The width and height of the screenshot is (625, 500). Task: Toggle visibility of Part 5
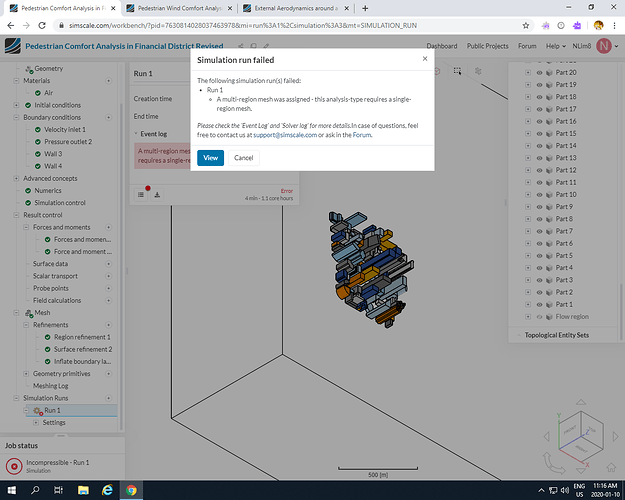[539, 256]
